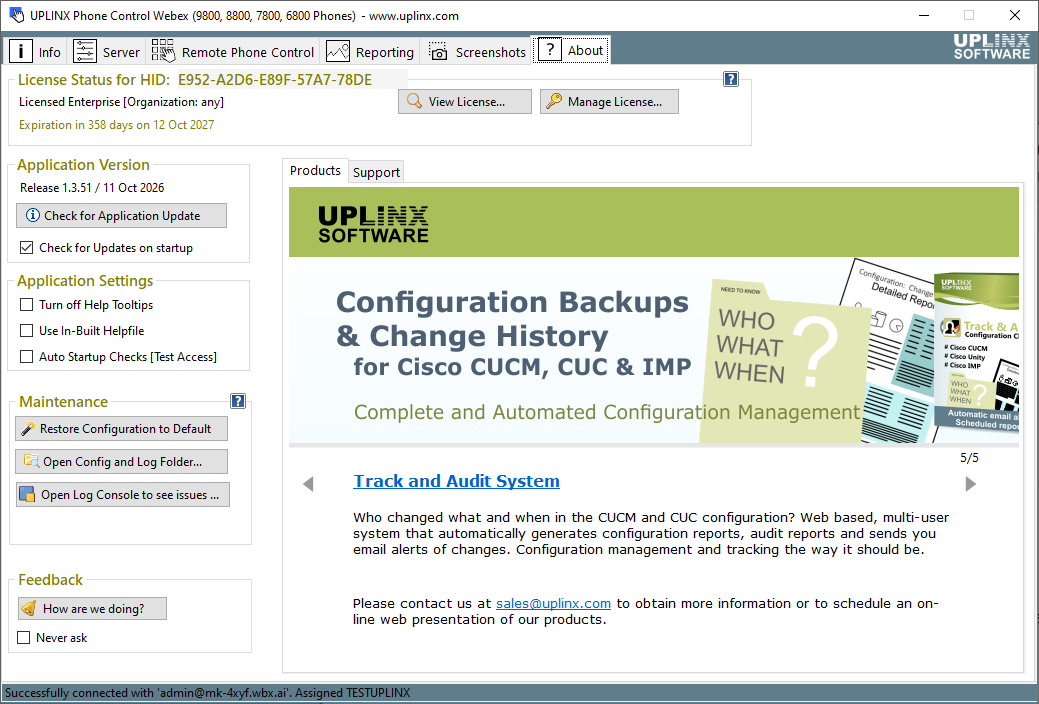Switch to the Server tab
Screen dimensions: 1039x704
coord(106,51)
